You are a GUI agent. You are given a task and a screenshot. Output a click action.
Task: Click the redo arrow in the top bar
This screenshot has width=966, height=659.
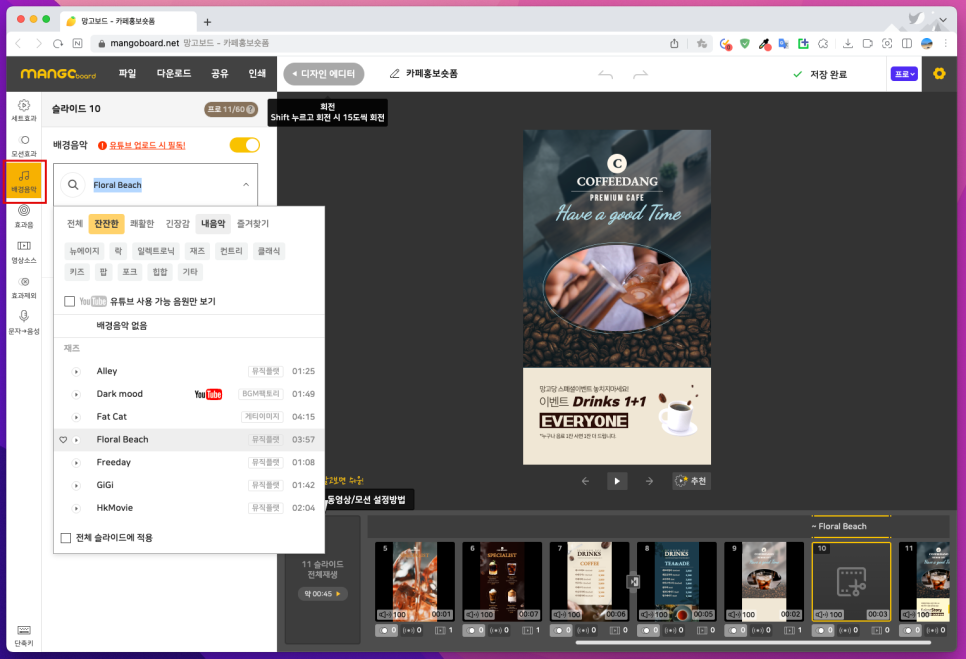641,75
